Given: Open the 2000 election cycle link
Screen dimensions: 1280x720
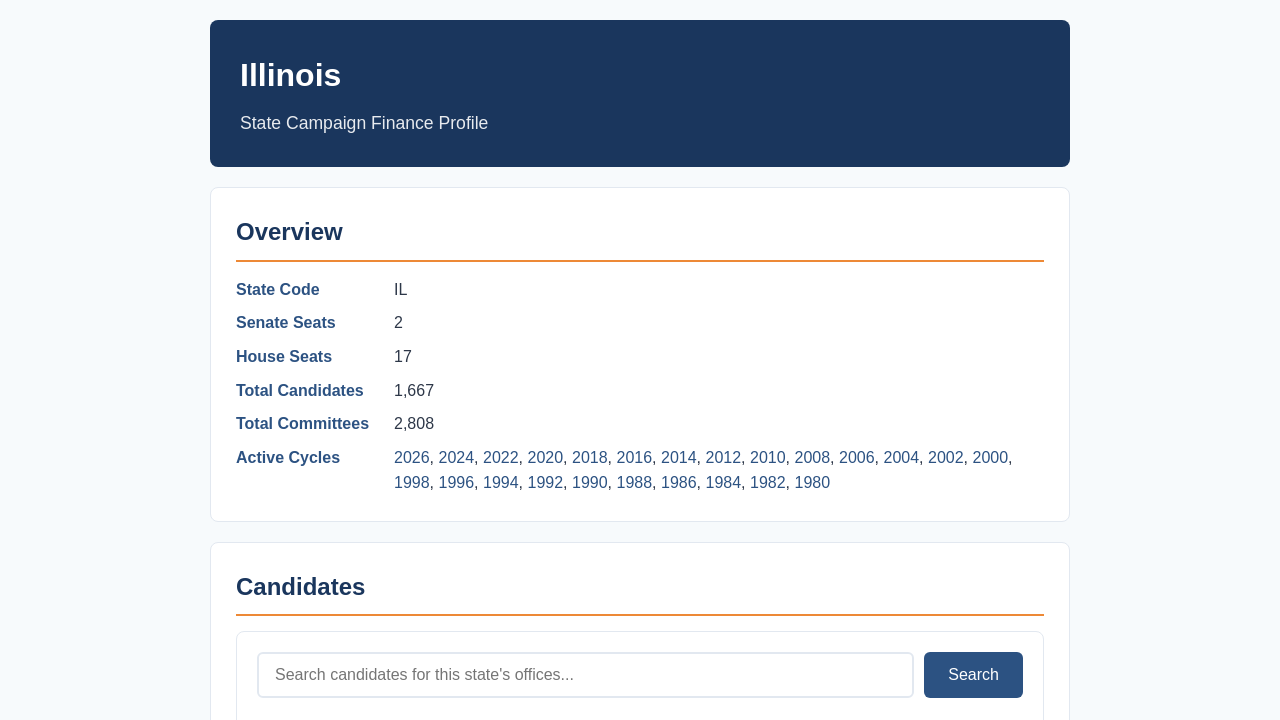Looking at the screenshot, I should tap(990, 458).
